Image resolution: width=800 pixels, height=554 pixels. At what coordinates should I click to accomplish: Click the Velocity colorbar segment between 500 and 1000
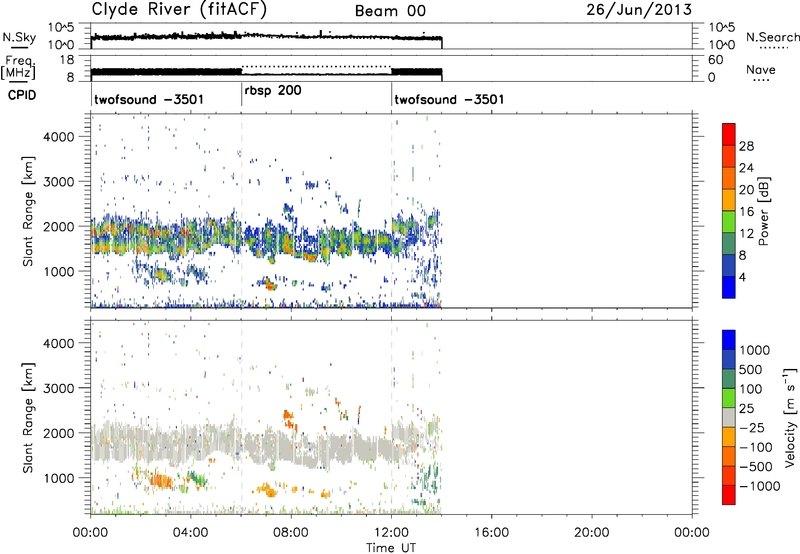pos(729,359)
